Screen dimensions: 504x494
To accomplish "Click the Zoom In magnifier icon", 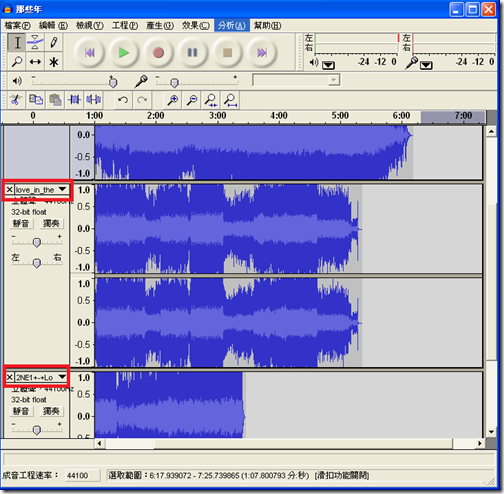I will (x=173, y=100).
